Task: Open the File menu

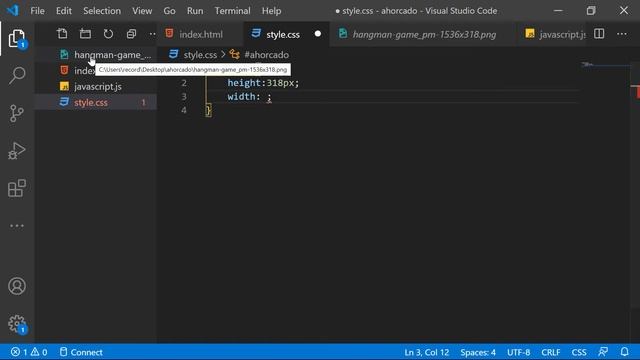Action: coord(38,11)
